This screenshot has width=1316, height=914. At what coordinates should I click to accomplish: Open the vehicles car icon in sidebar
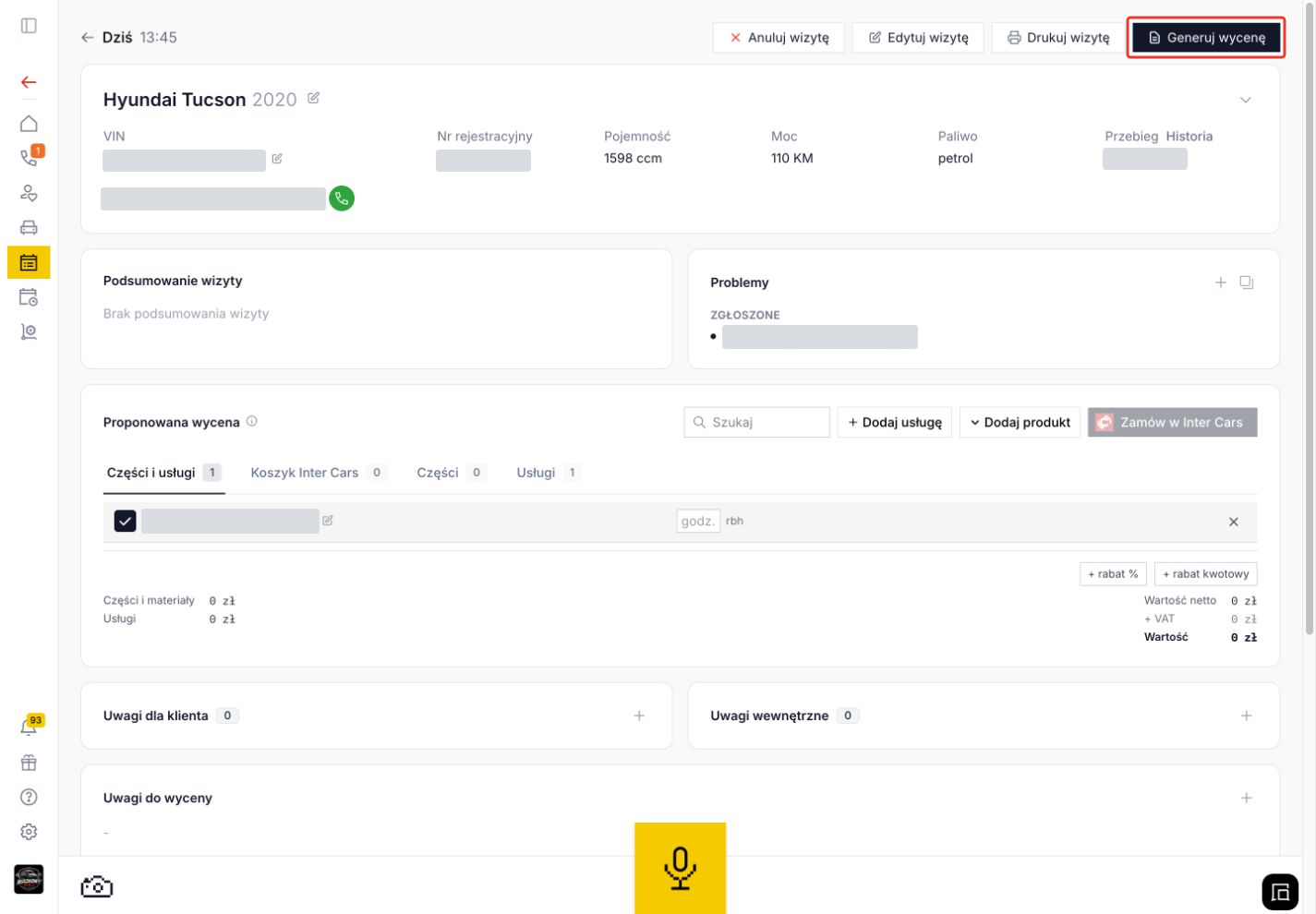tap(29, 228)
